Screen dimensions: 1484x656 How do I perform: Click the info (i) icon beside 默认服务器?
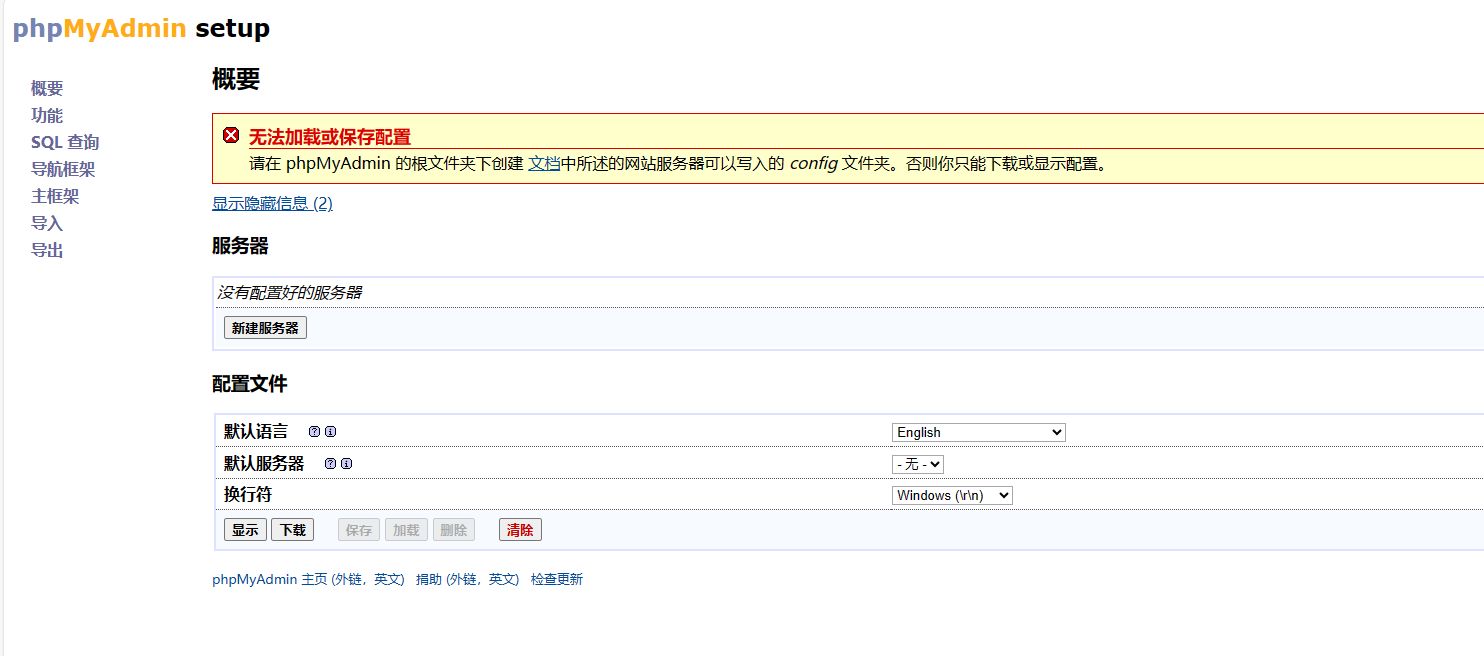[347, 464]
